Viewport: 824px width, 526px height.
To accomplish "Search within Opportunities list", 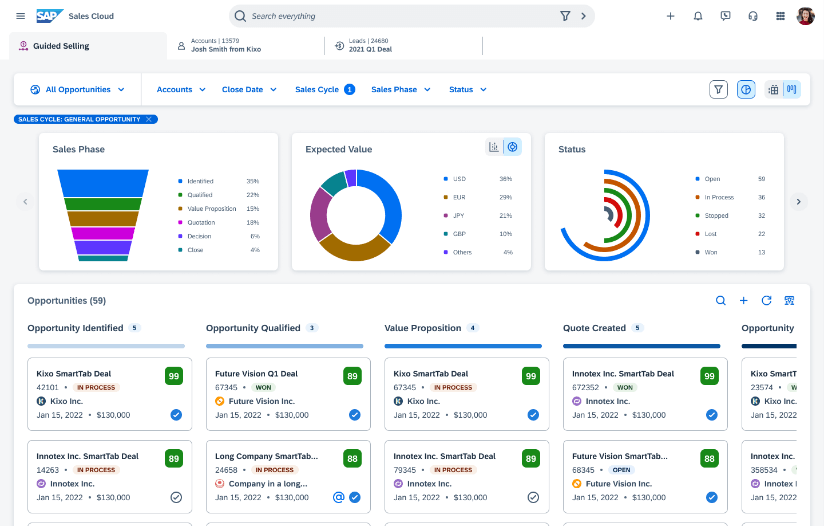I will (721, 301).
